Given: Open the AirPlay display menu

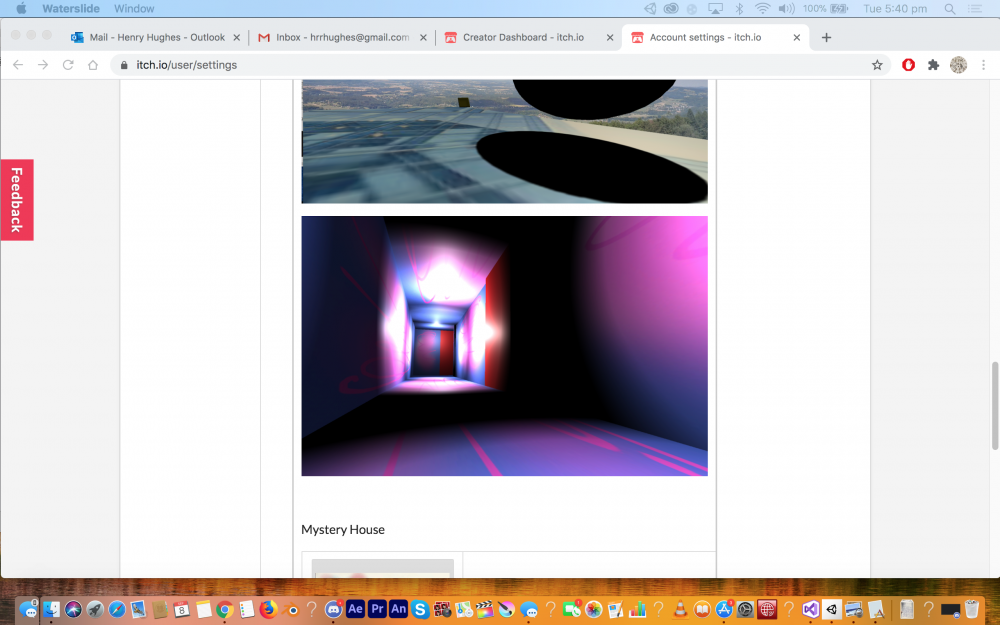Looking at the screenshot, I should click(715, 8).
